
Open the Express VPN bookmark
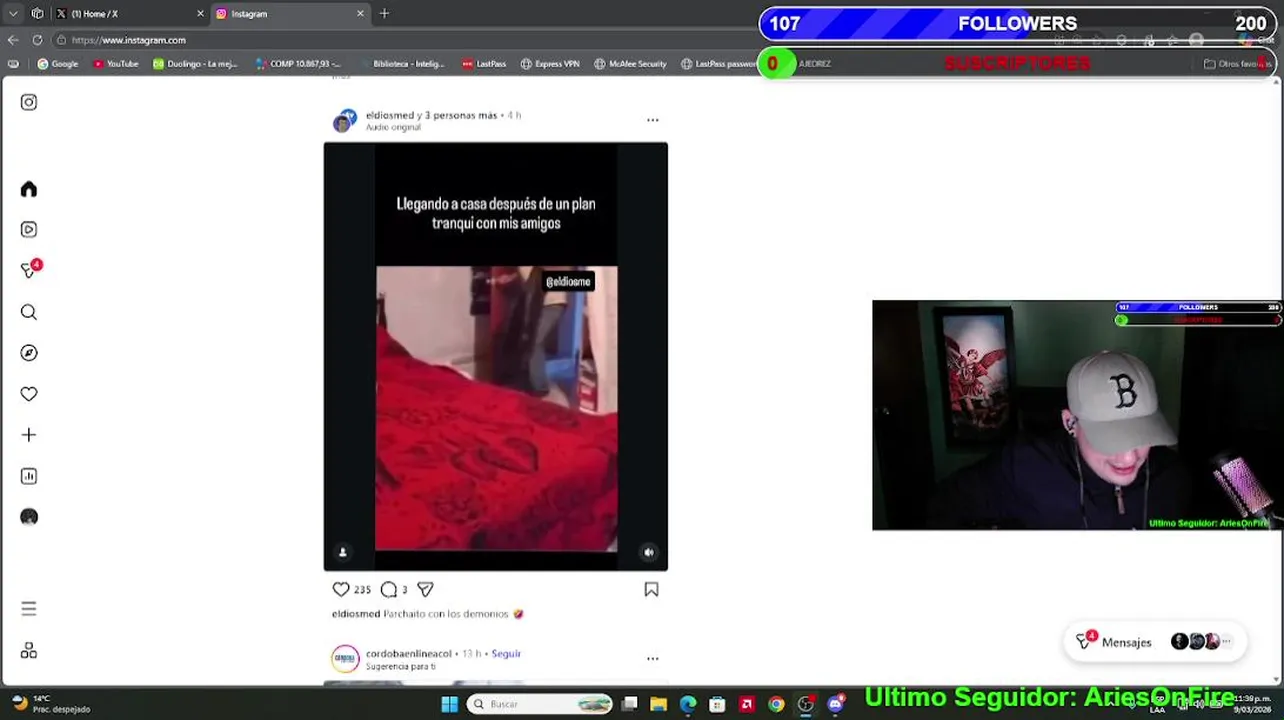point(550,64)
